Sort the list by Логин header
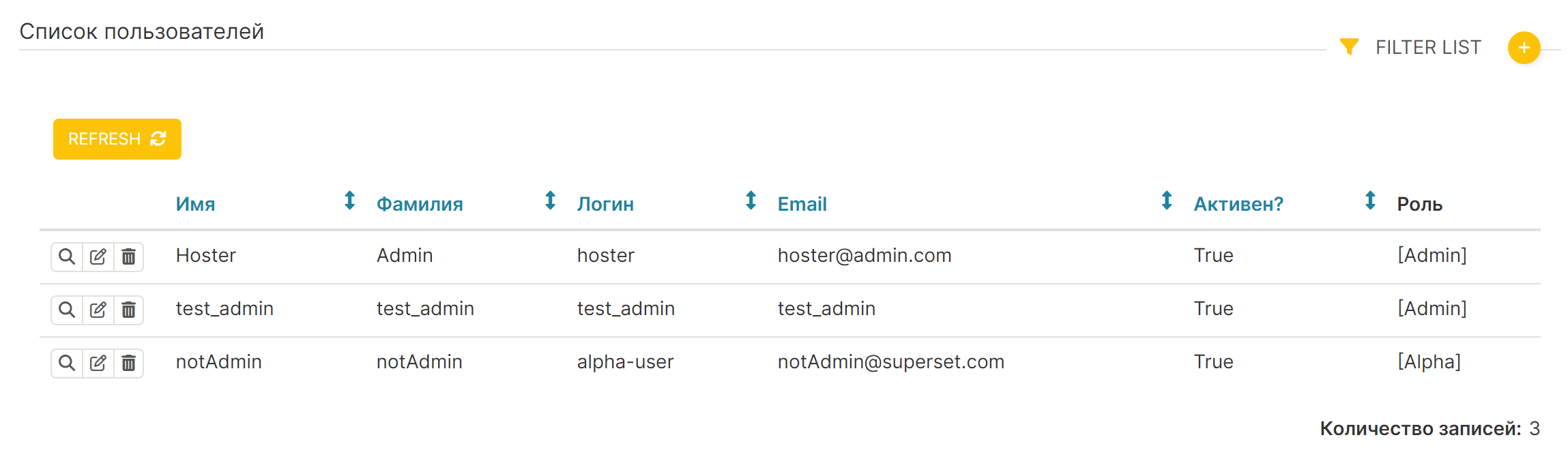 [605, 204]
